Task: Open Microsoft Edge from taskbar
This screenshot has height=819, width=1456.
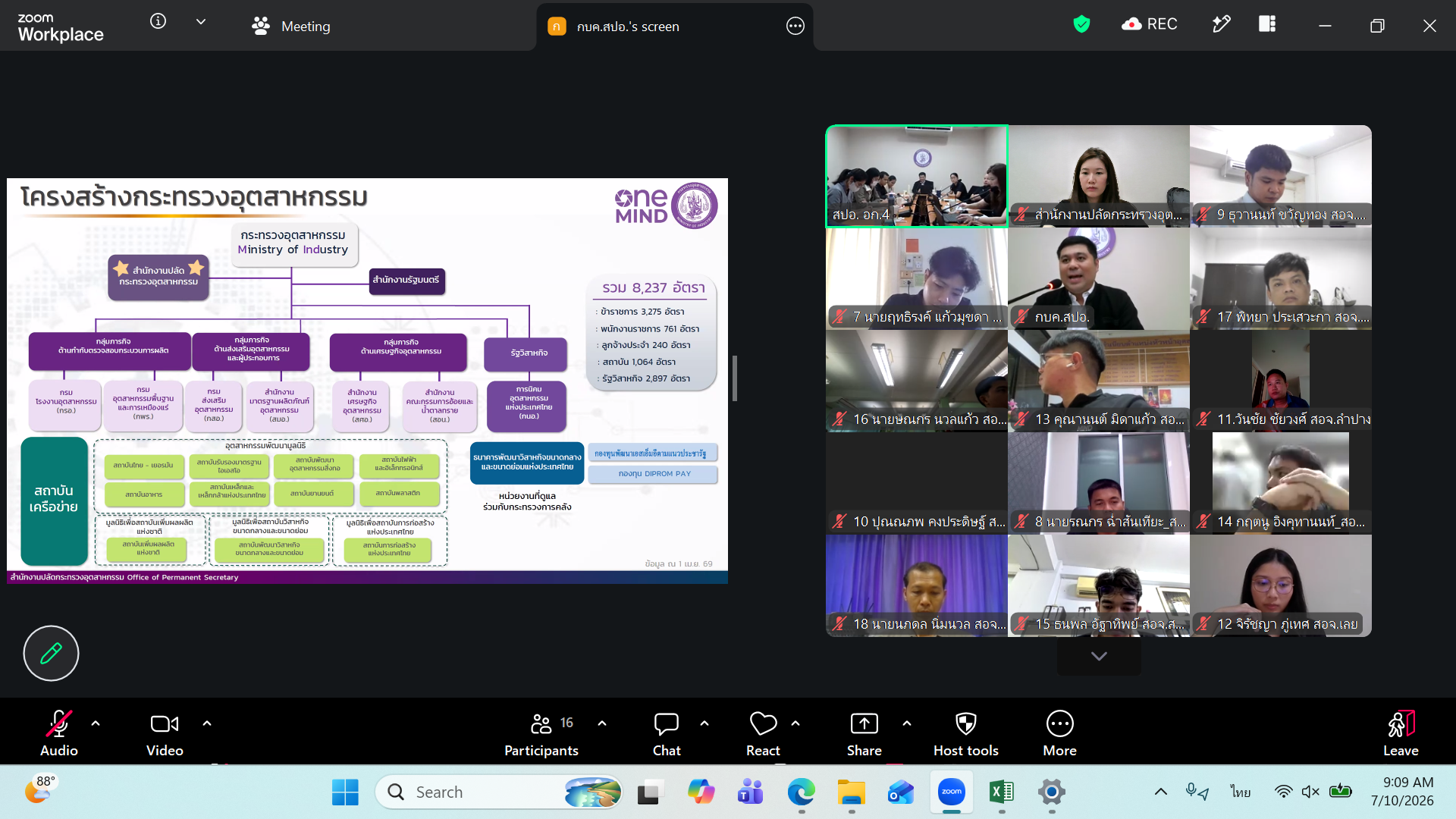Action: point(801,792)
